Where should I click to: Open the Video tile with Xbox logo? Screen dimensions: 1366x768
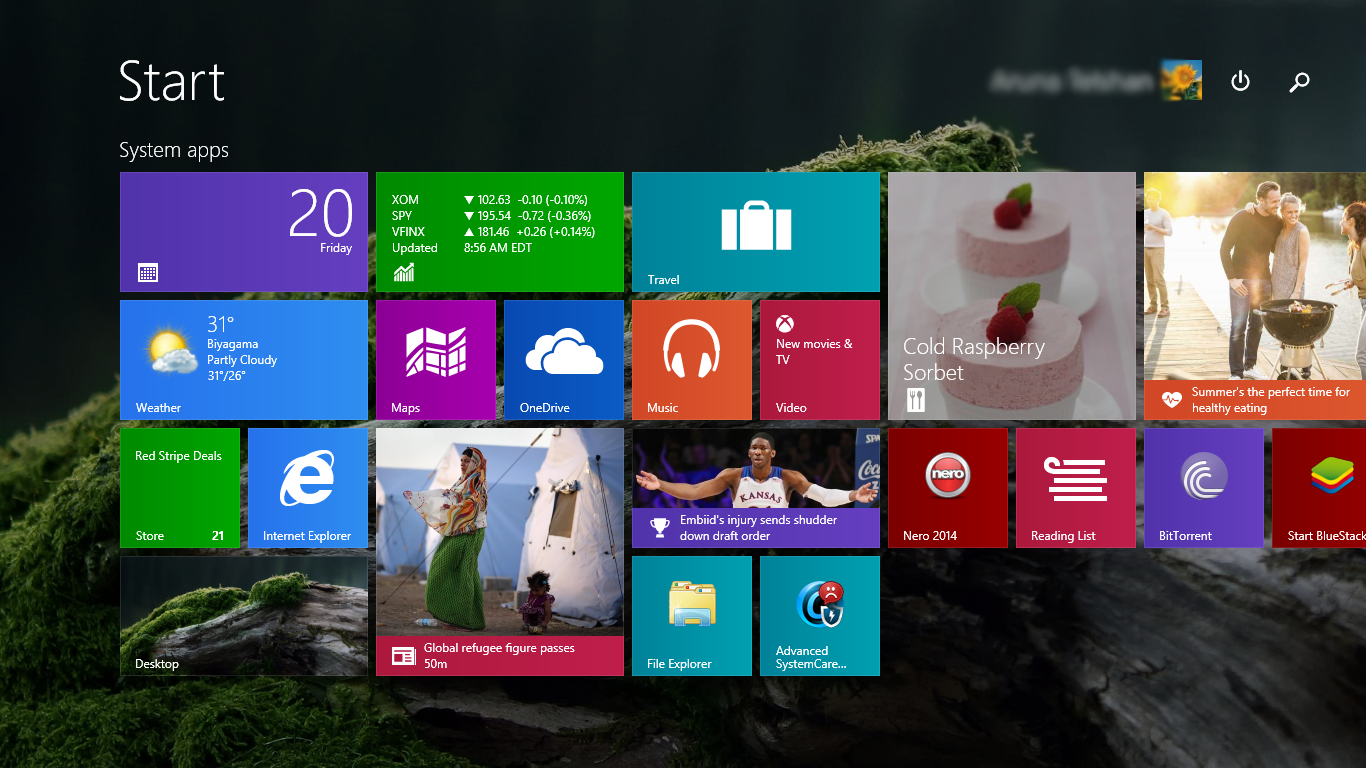point(820,360)
